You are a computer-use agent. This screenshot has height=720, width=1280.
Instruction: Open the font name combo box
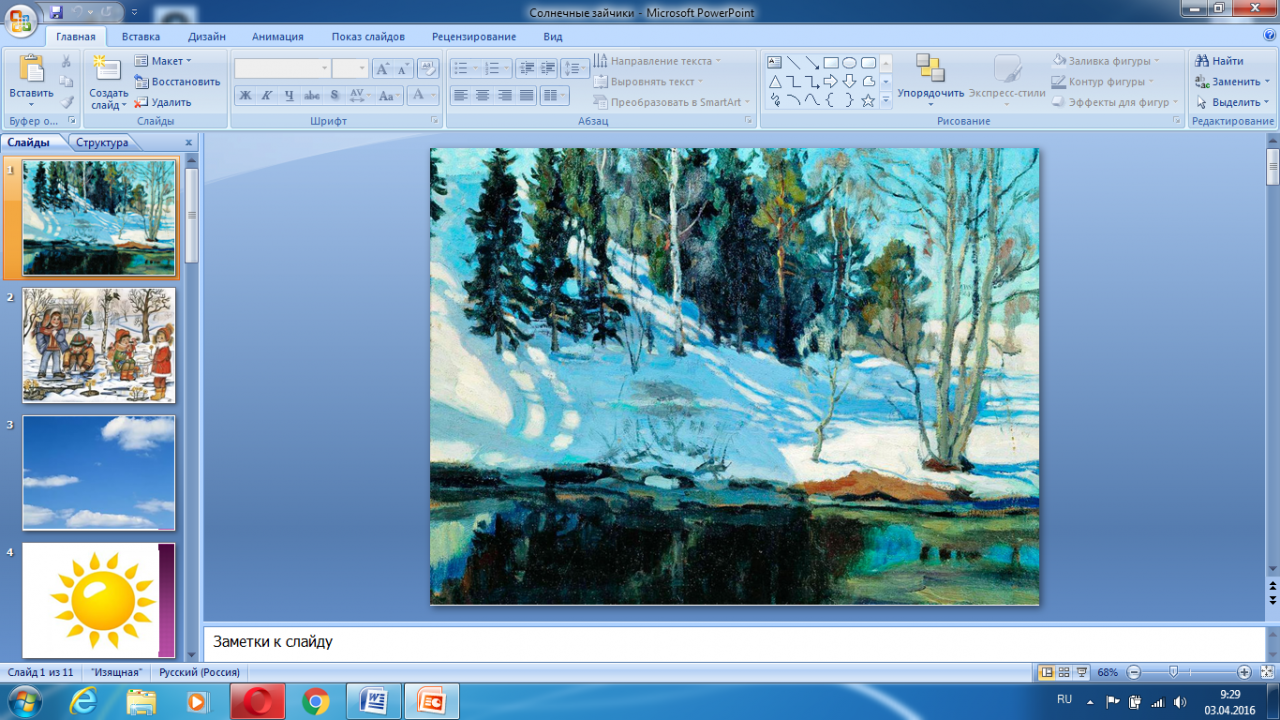click(x=283, y=69)
